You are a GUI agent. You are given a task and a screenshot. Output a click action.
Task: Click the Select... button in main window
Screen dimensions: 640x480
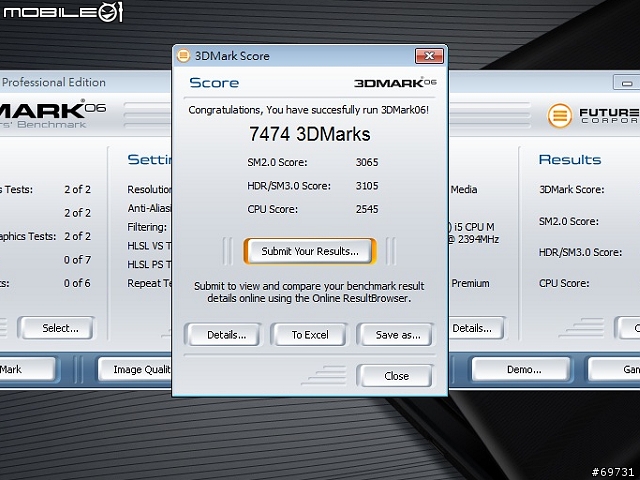(x=56, y=328)
